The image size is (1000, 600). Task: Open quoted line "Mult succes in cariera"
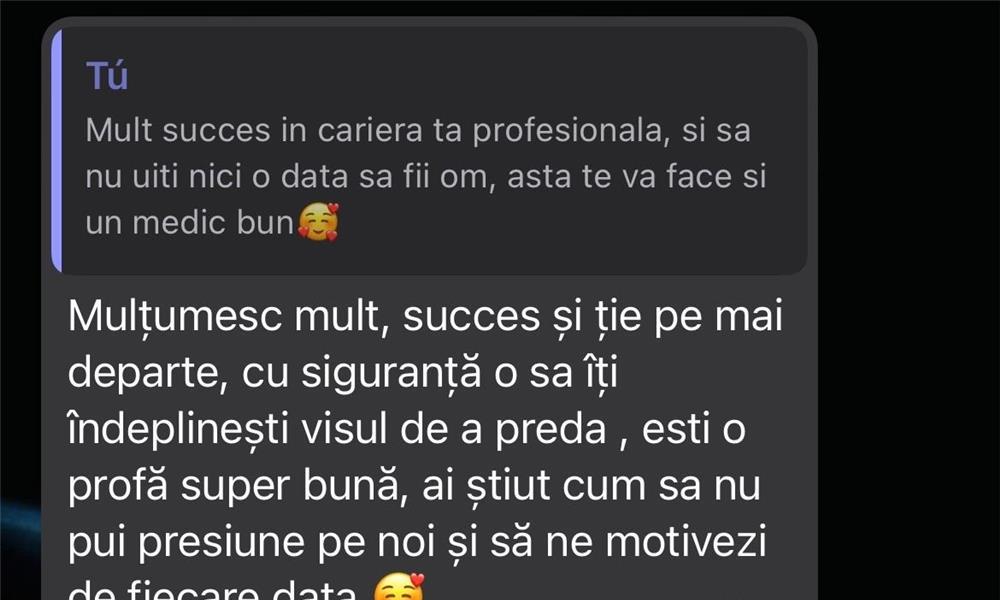(x=418, y=130)
